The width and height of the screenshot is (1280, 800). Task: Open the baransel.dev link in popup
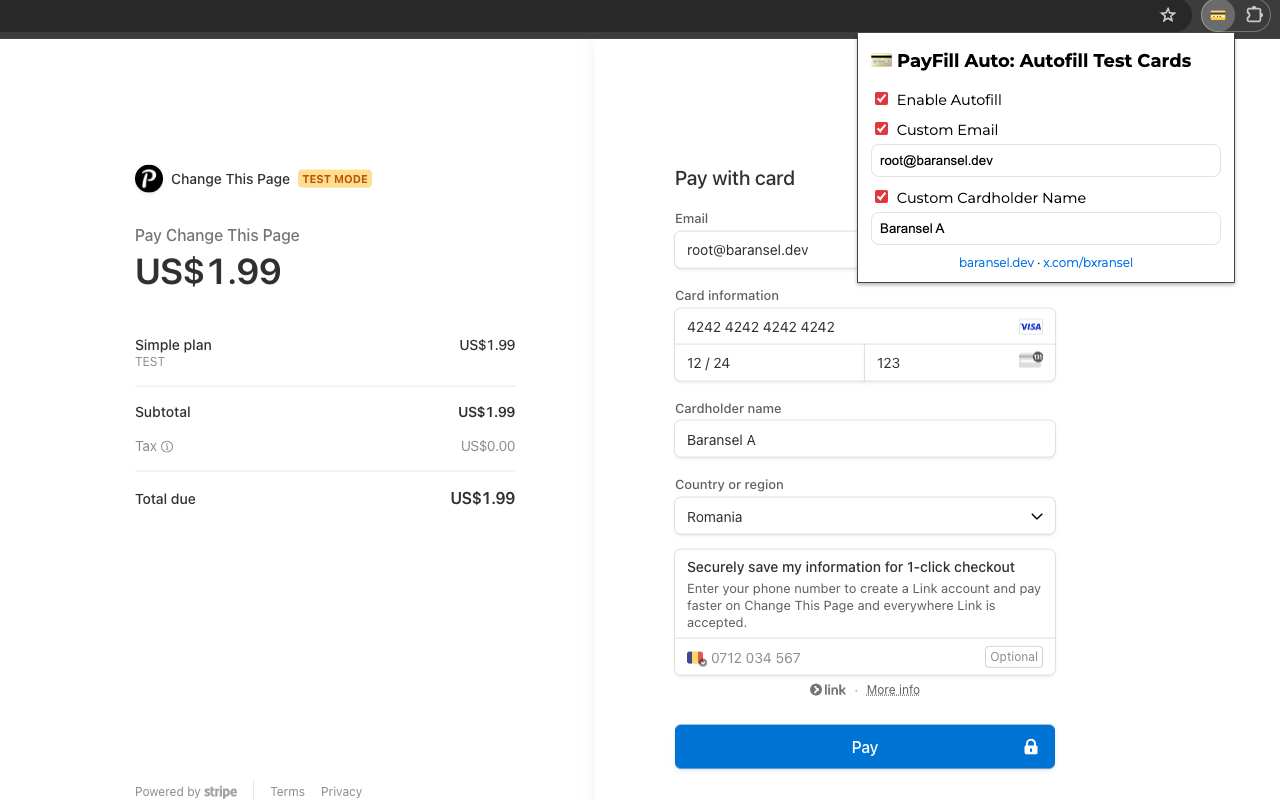coord(996,263)
